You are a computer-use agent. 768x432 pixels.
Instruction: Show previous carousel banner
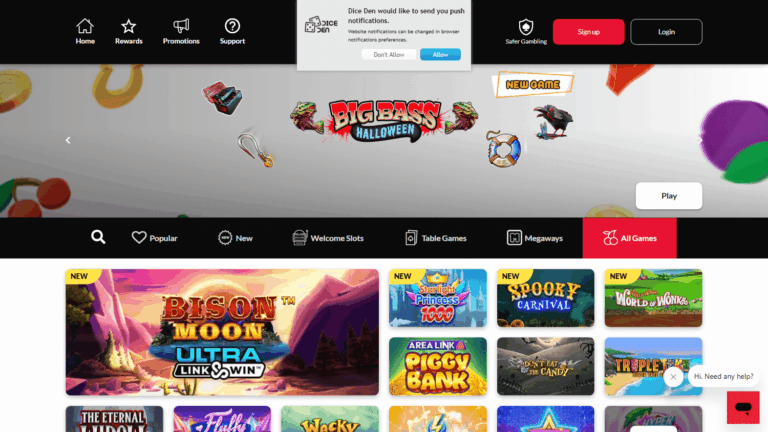[68, 140]
